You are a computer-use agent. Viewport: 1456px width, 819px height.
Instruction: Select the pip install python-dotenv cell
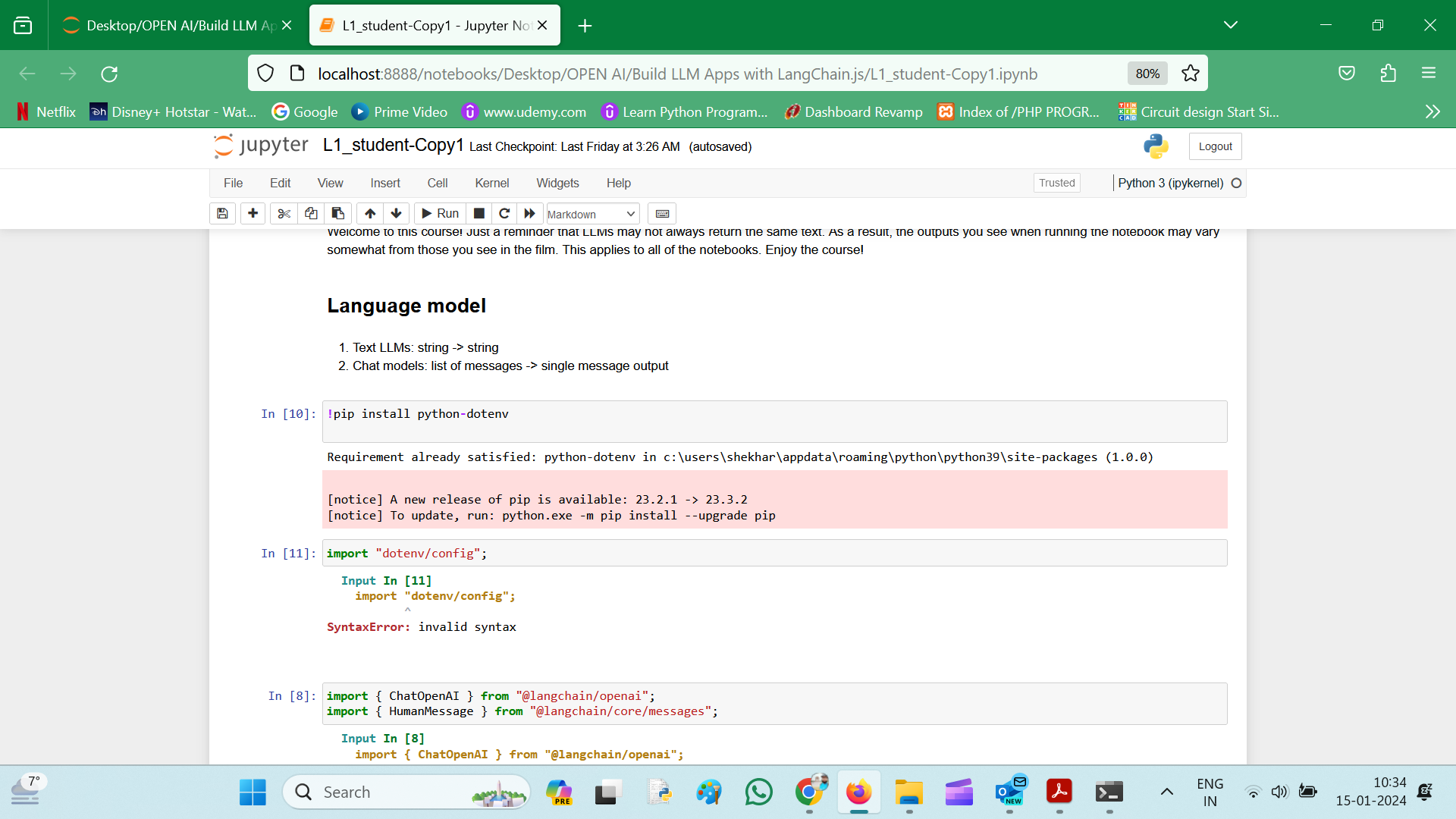tap(774, 422)
